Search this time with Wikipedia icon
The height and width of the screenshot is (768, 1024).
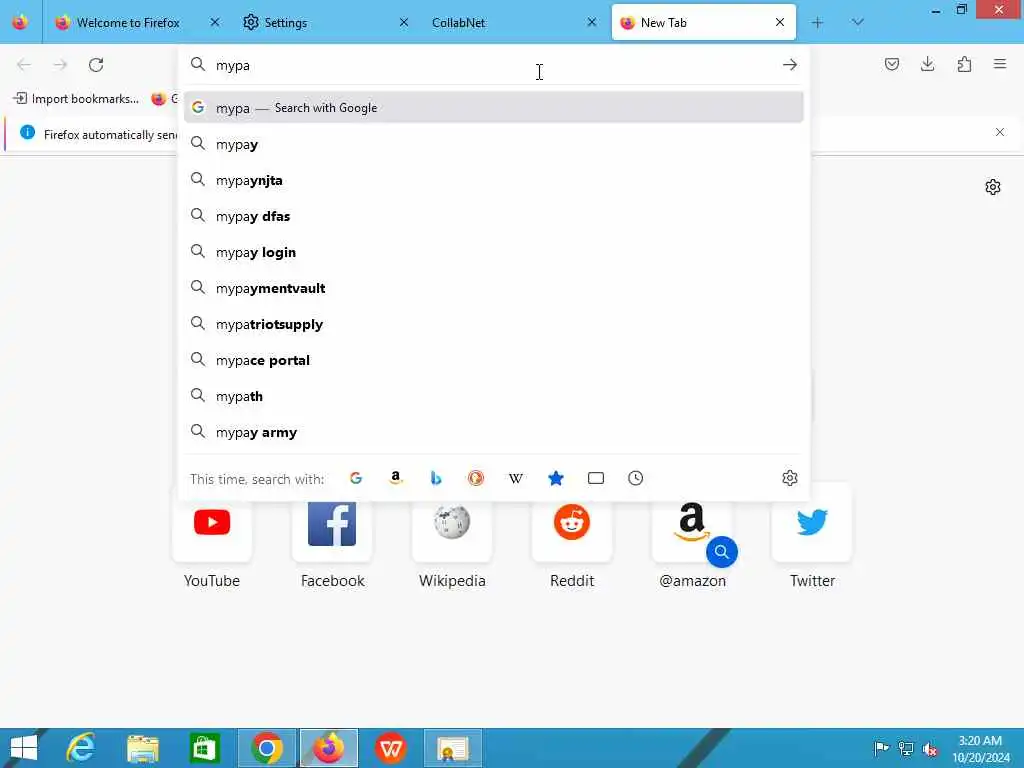tap(516, 479)
